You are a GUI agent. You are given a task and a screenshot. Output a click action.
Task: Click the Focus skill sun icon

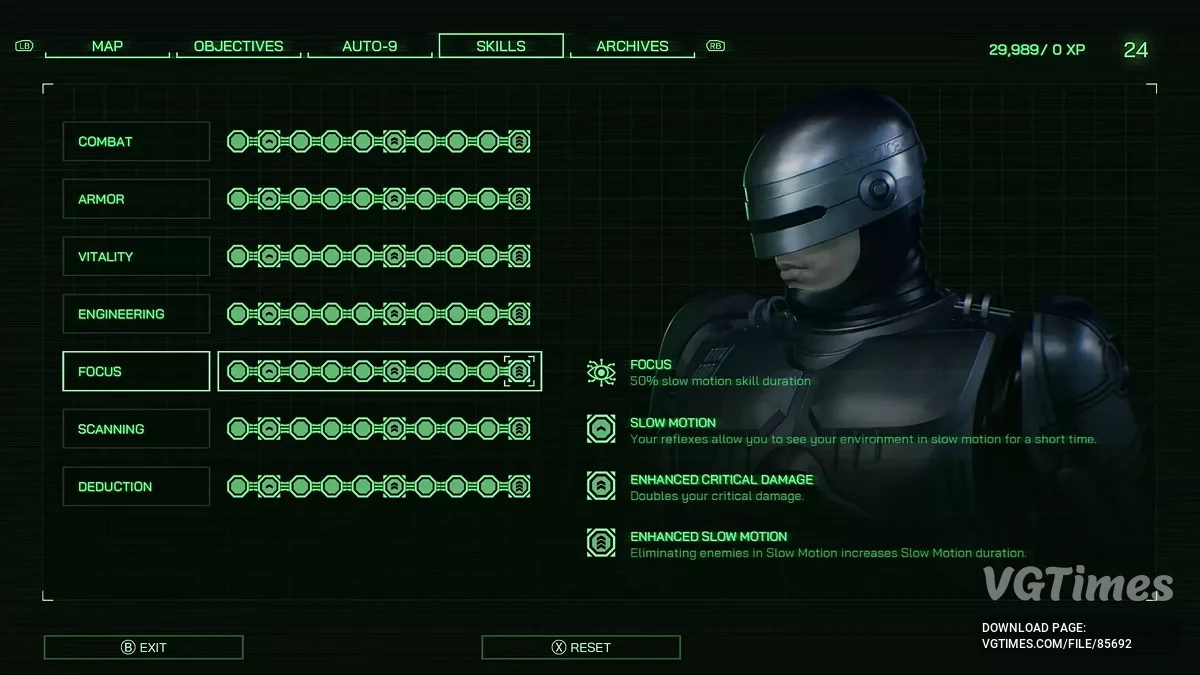(x=601, y=371)
